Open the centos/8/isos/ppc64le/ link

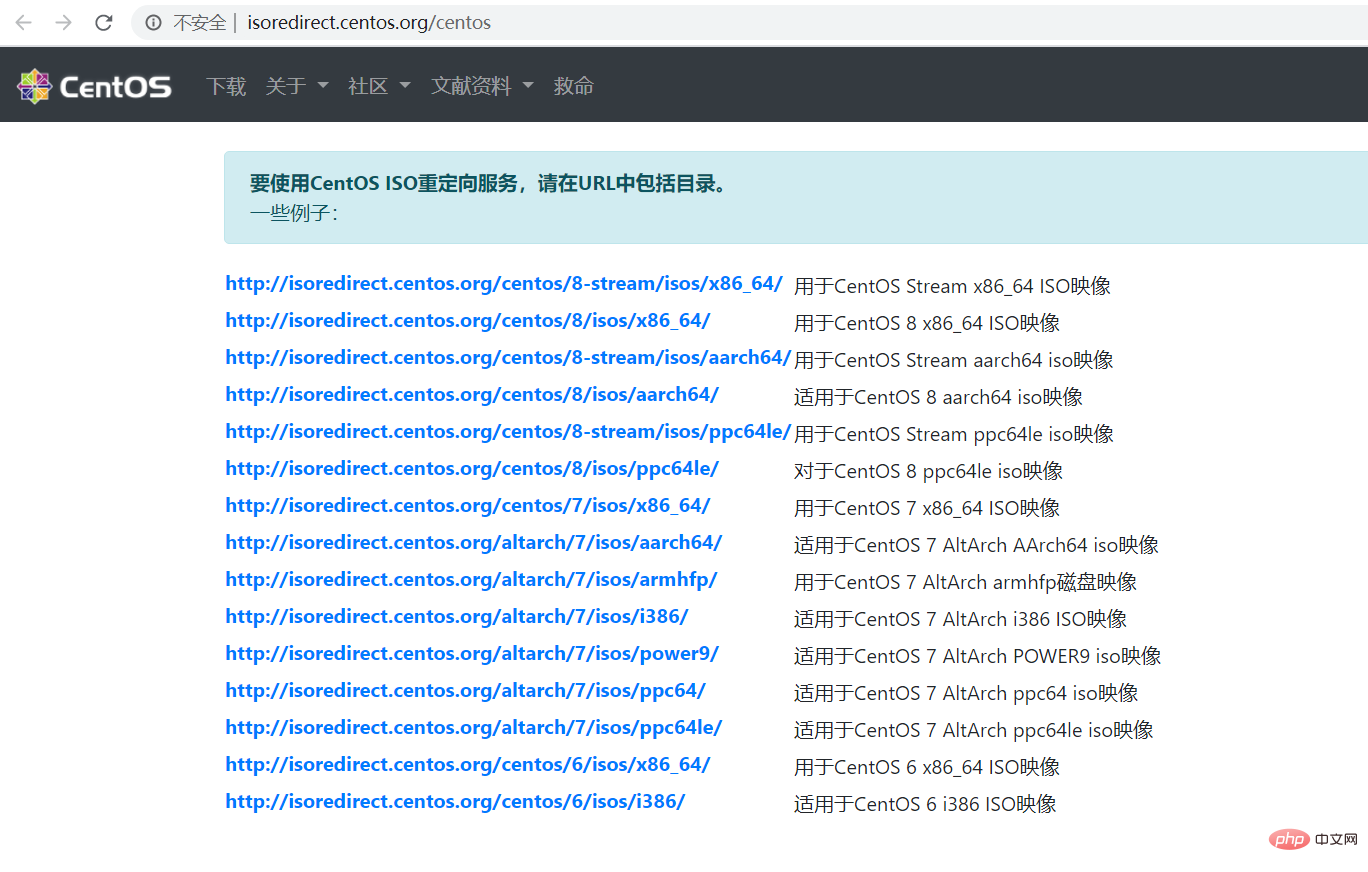click(x=472, y=469)
